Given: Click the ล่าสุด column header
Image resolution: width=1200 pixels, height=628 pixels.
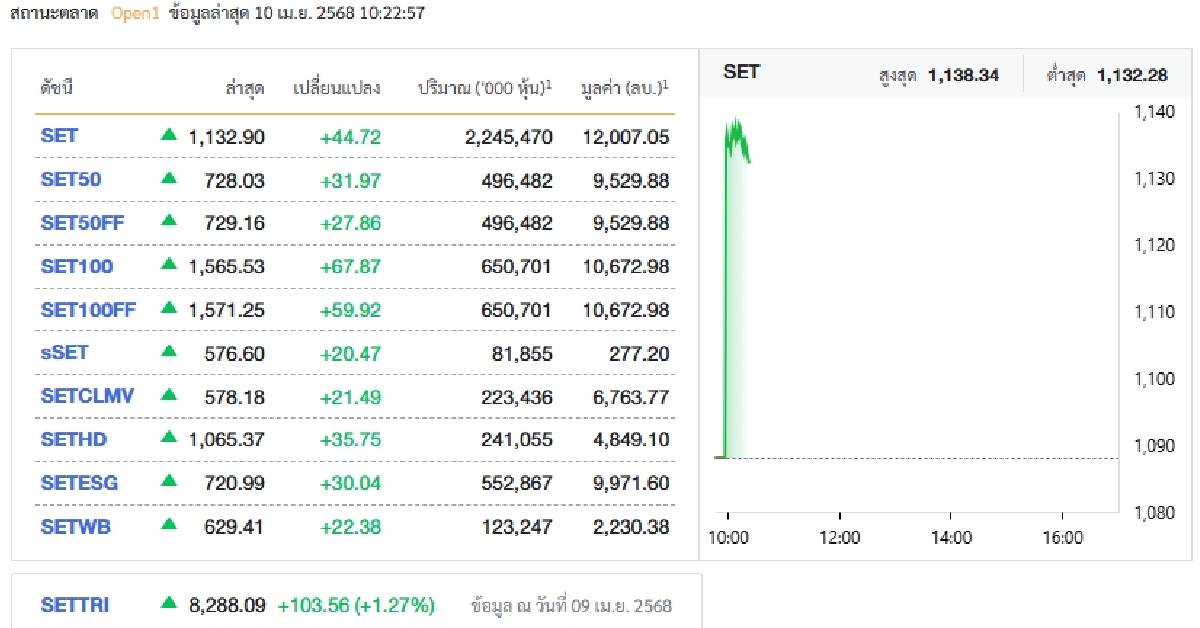Looking at the screenshot, I should (x=245, y=88).
